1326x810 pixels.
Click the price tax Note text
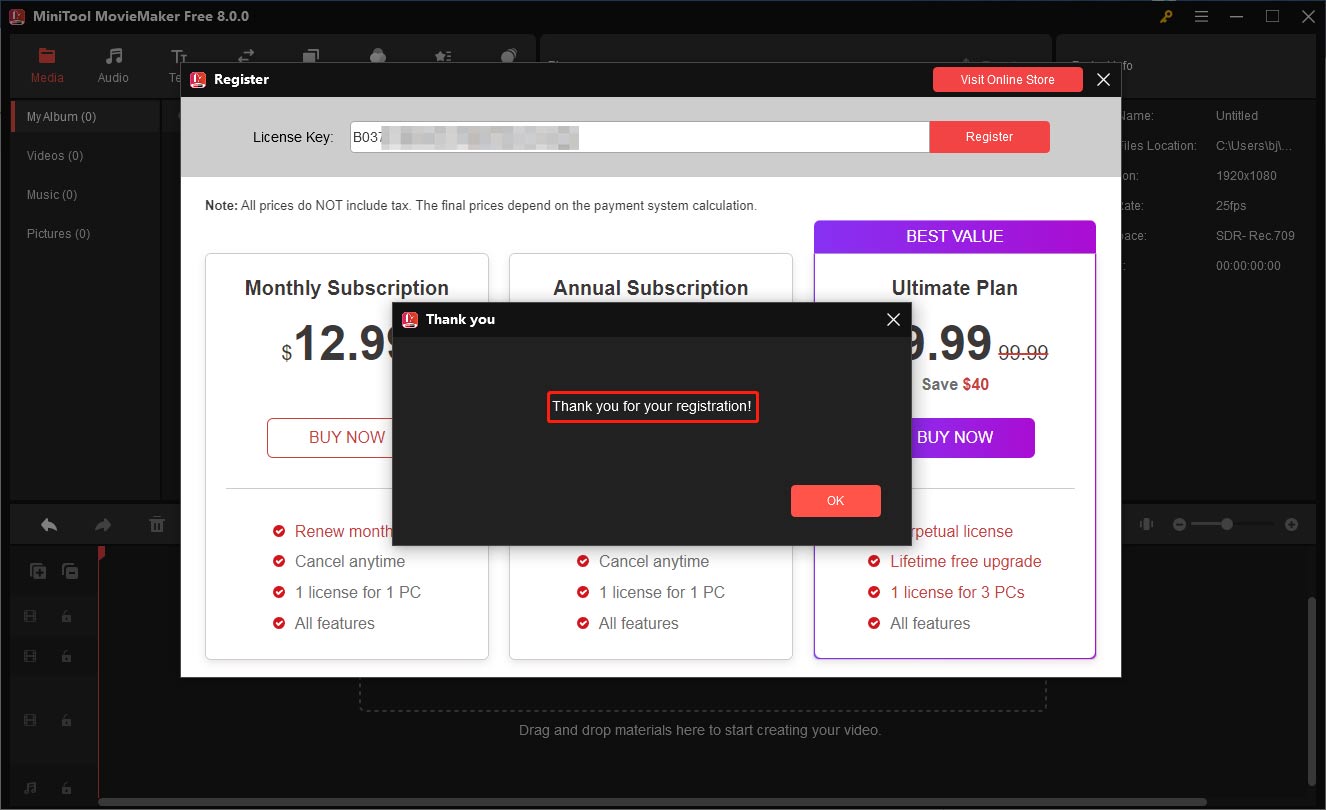tap(481, 206)
